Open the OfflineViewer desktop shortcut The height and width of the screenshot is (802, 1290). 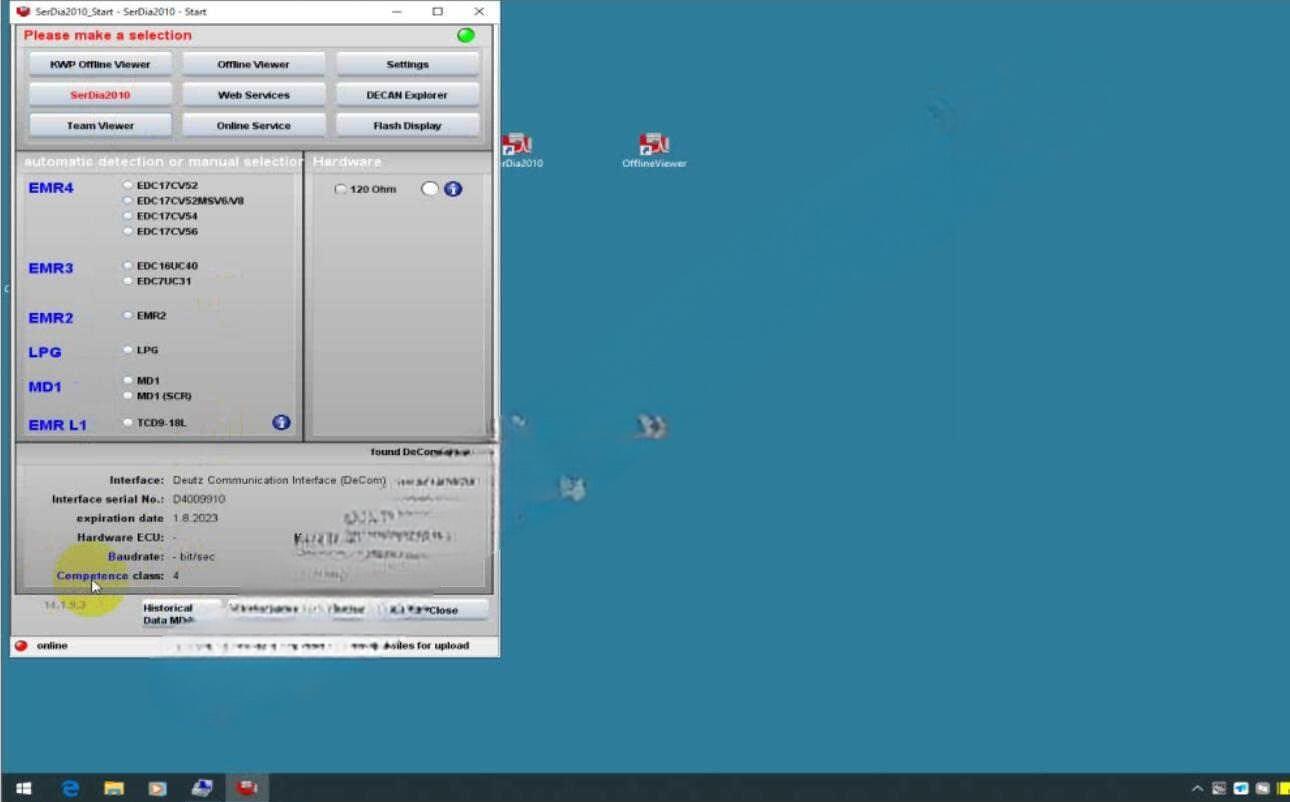[x=654, y=149]
